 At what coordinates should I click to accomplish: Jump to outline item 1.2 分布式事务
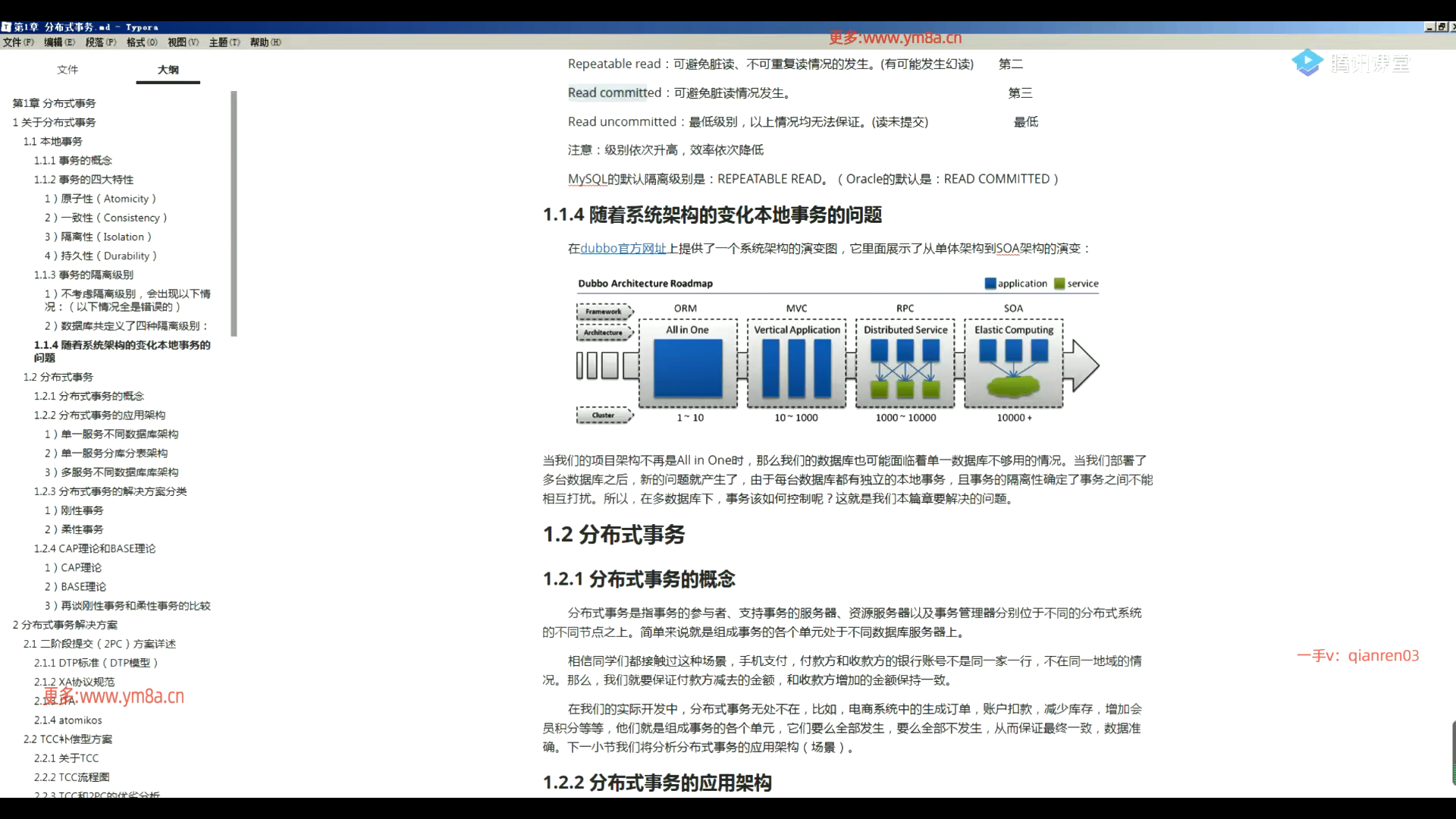(58, 377)
